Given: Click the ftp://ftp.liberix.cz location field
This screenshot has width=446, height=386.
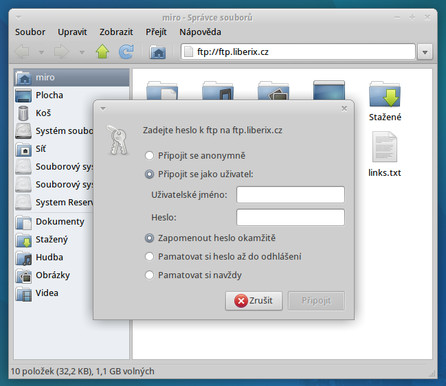Looking at the screenshot, I should tap(298, 52).
